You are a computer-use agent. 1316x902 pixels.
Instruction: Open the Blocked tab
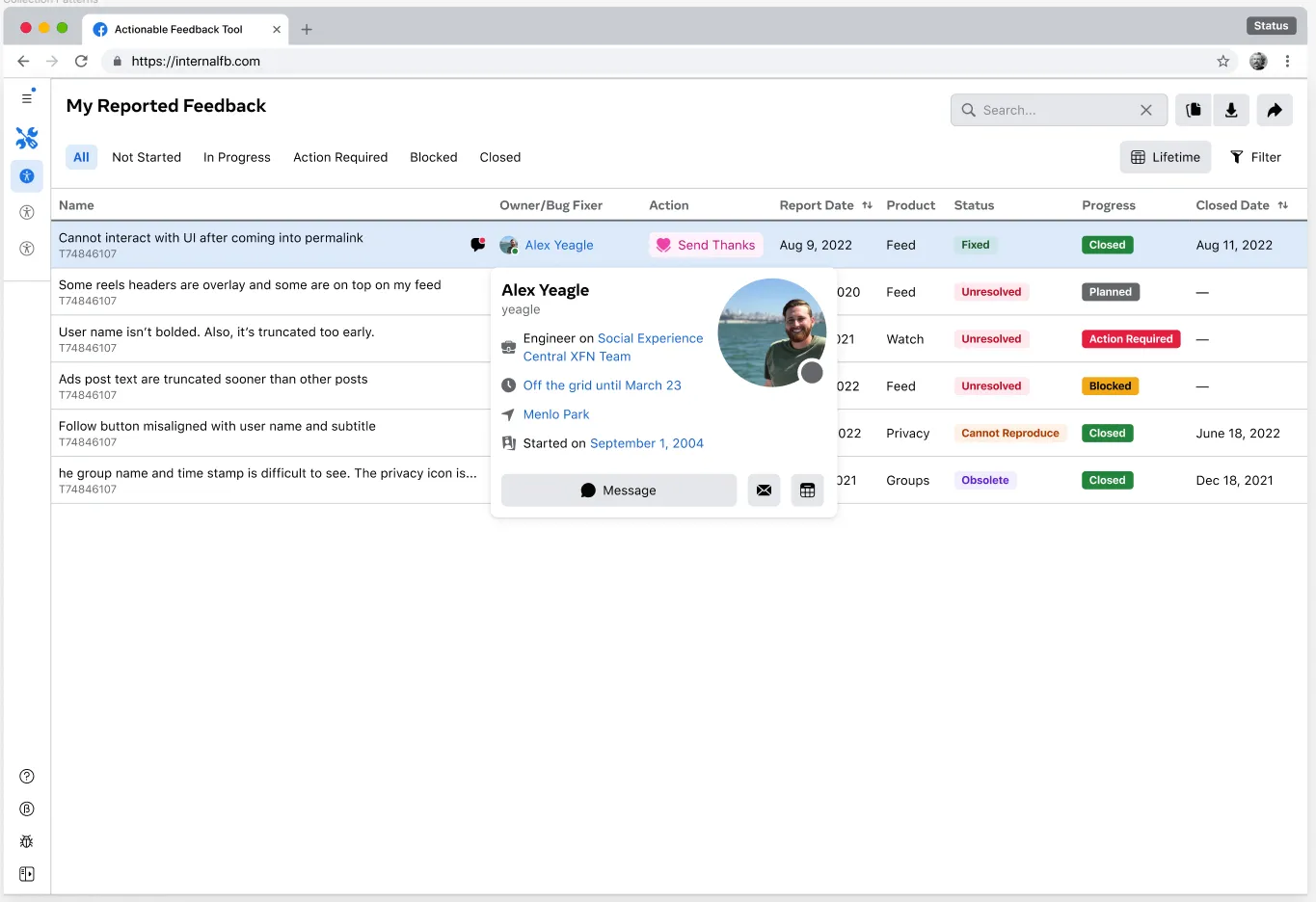[x=434, y=157]
